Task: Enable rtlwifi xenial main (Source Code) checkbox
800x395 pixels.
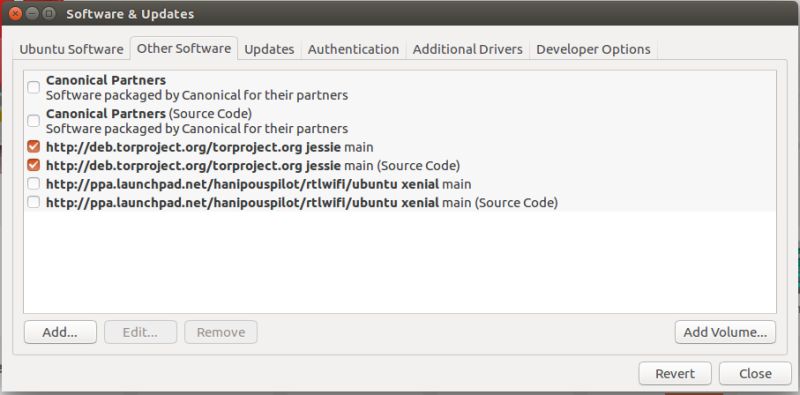Action: point(33,203)
